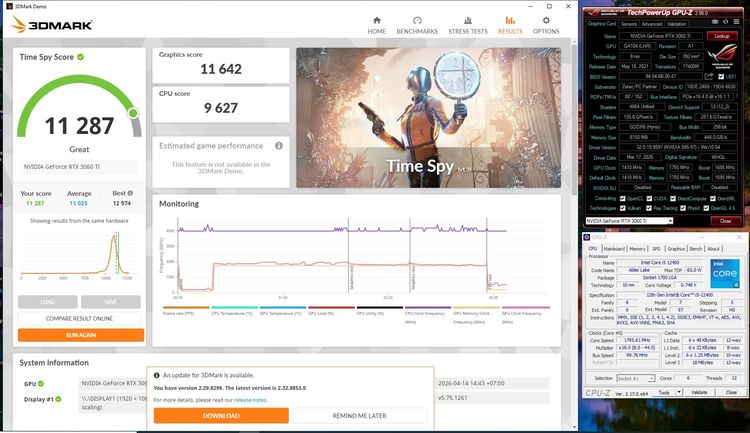
Task: Open the 3DMark Options gear
Action: [546, 25]
